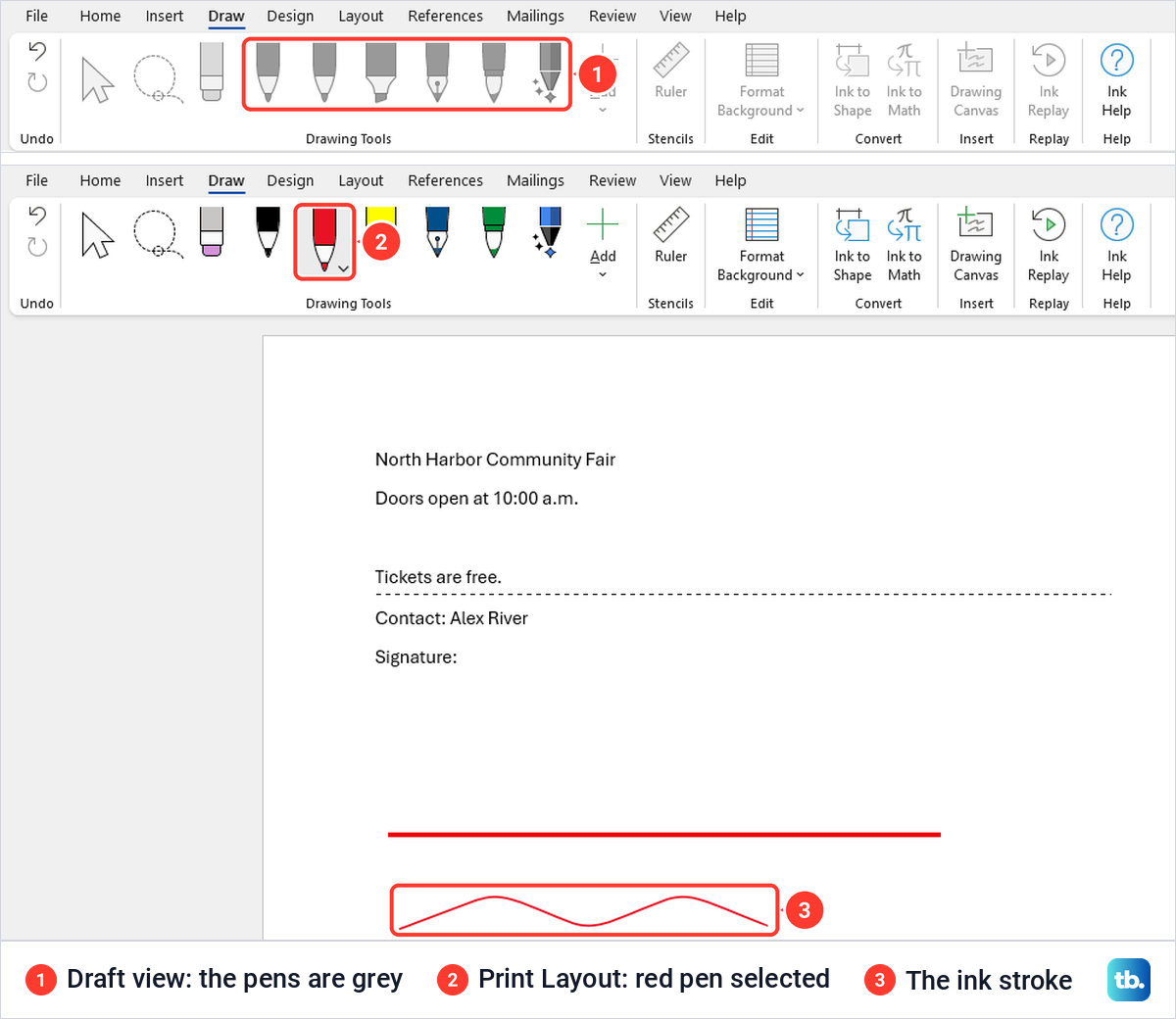Screen dimensions: 1176x1019
Task: Insert a Drawing Canvas from the colored ribbon
Action: coord(975,245)
